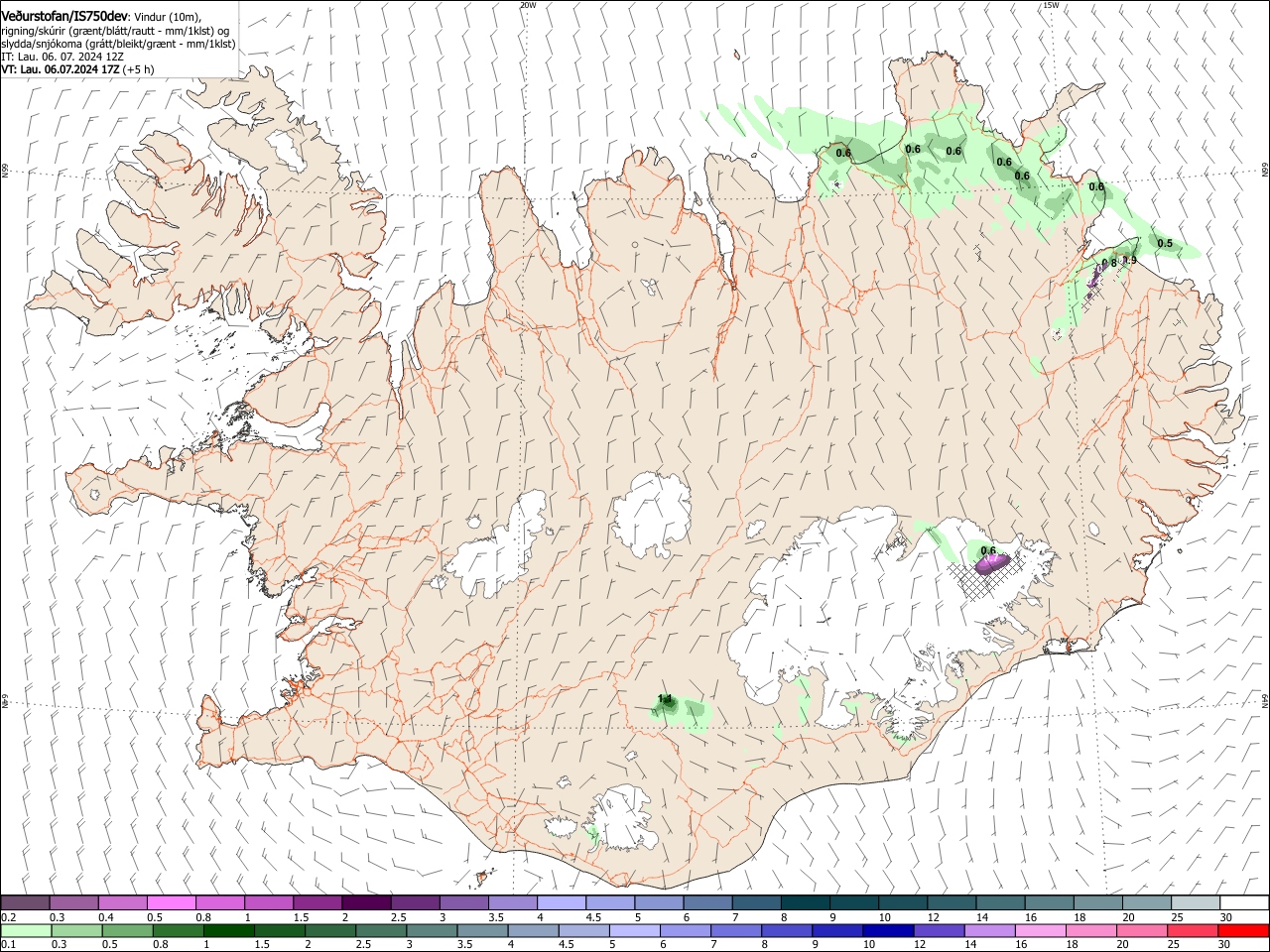
Task: Click the 1.1 precipitation value in south Iceland
Action: (x=665, y=699)
